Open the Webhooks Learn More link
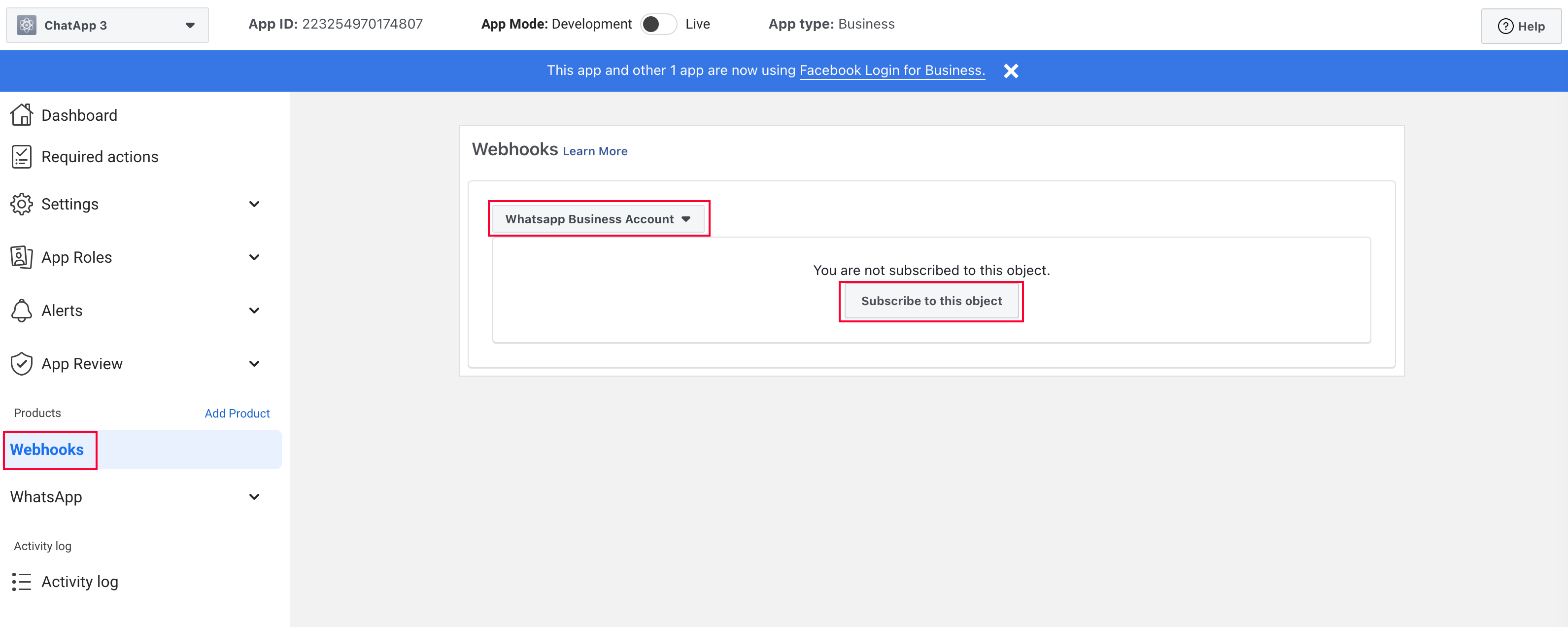 [595, 151]
